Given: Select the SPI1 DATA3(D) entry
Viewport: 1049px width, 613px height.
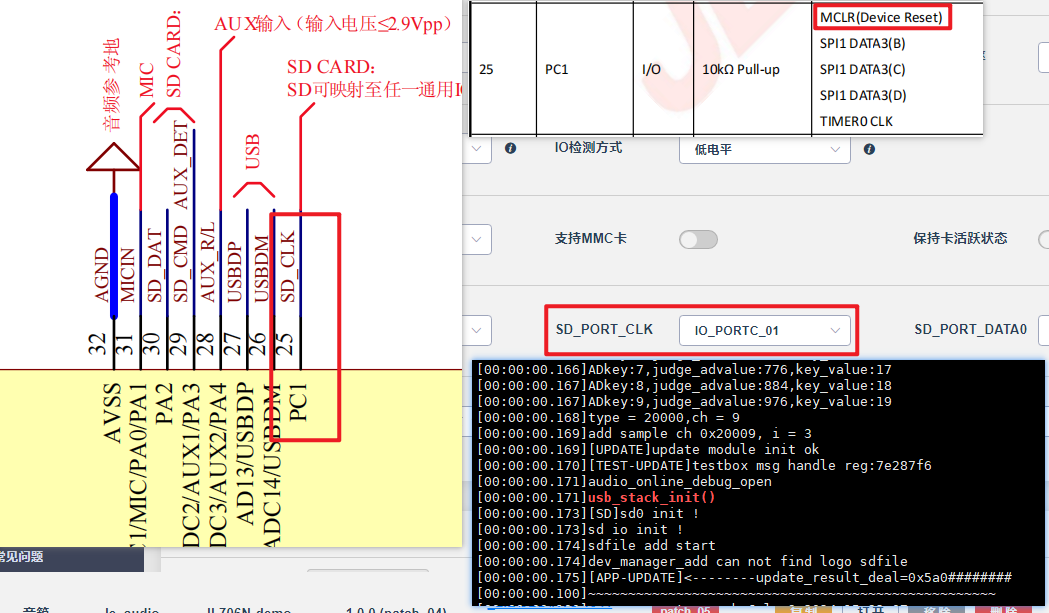Looking at the screenshot, I should point(863,96).
